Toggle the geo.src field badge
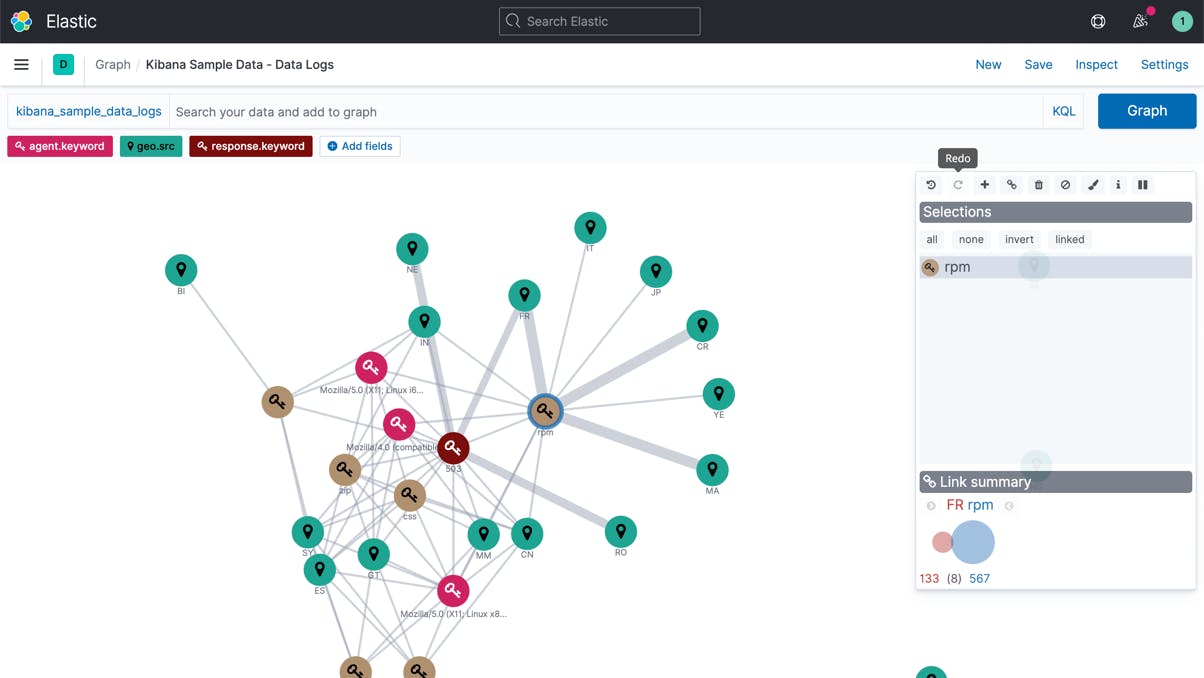This screenshot has height=678, width=1204. click(x=151, y=146)
